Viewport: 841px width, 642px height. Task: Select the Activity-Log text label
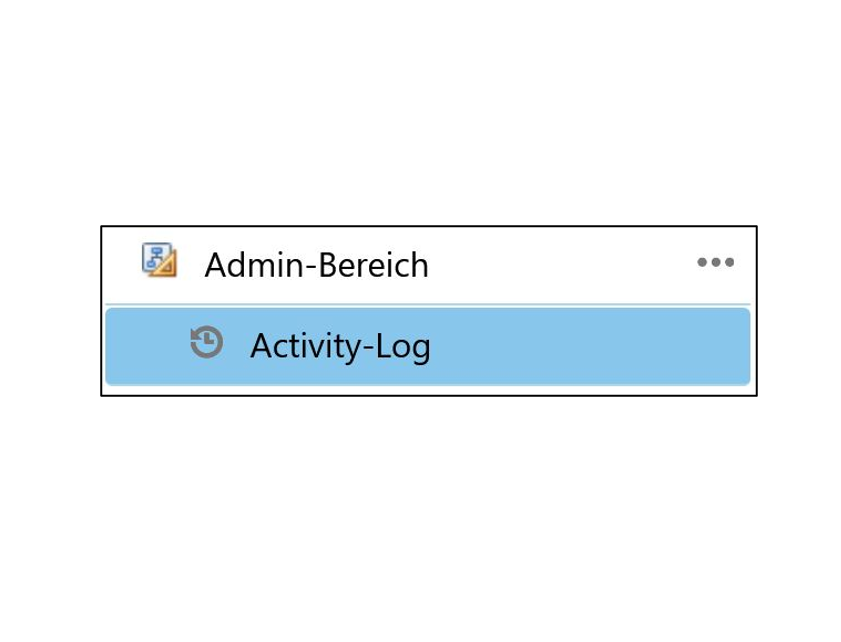point(340,346)
